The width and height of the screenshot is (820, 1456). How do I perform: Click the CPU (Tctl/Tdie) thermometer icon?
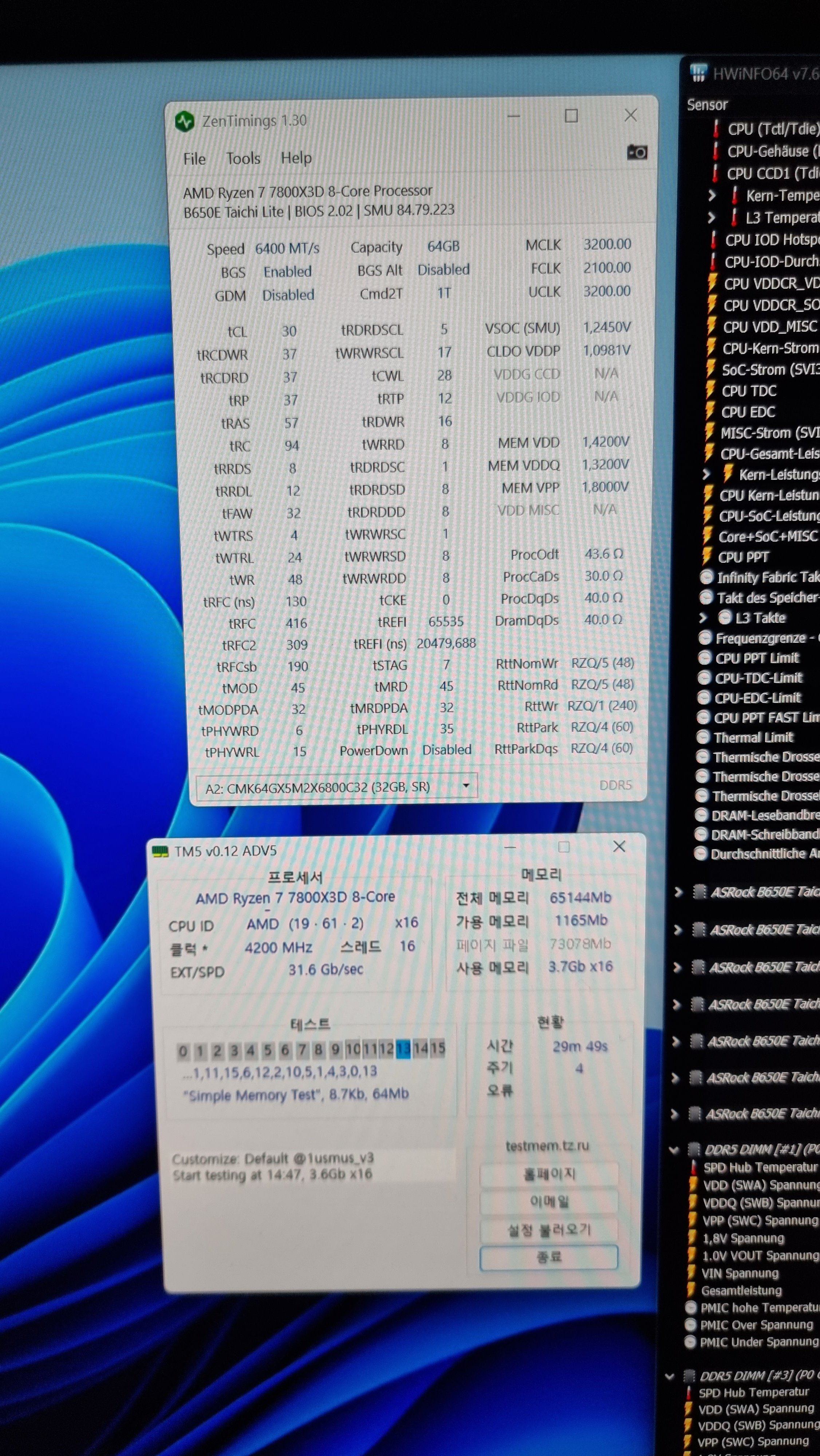pyautogui.click(x=716, y=129)
